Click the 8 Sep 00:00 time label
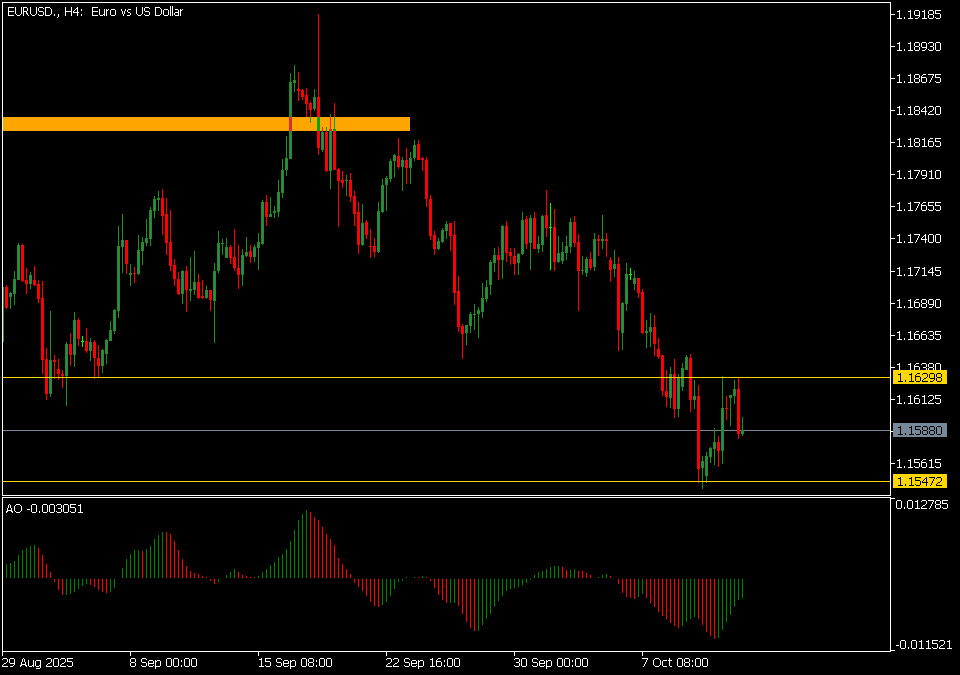The width and height of the screenshot is (960, 675). click(163, 662)
